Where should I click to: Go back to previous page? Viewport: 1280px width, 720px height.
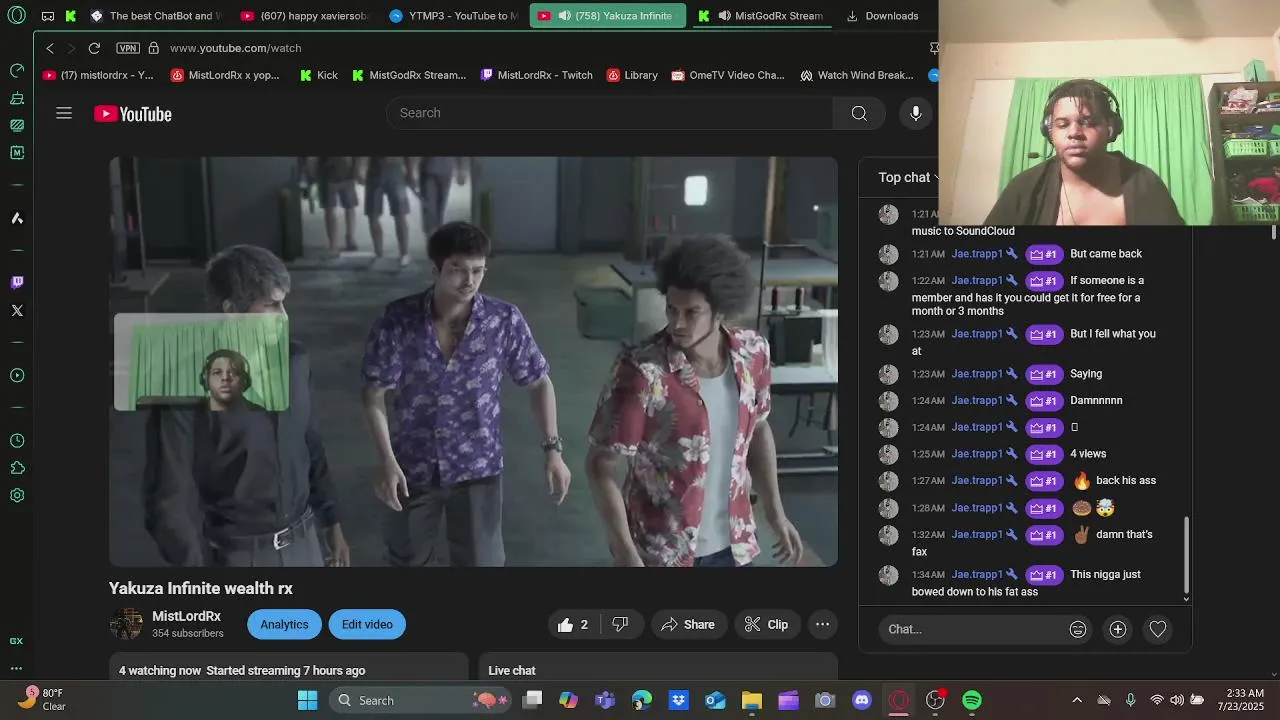pyautogui.click(x=50, y=48)
